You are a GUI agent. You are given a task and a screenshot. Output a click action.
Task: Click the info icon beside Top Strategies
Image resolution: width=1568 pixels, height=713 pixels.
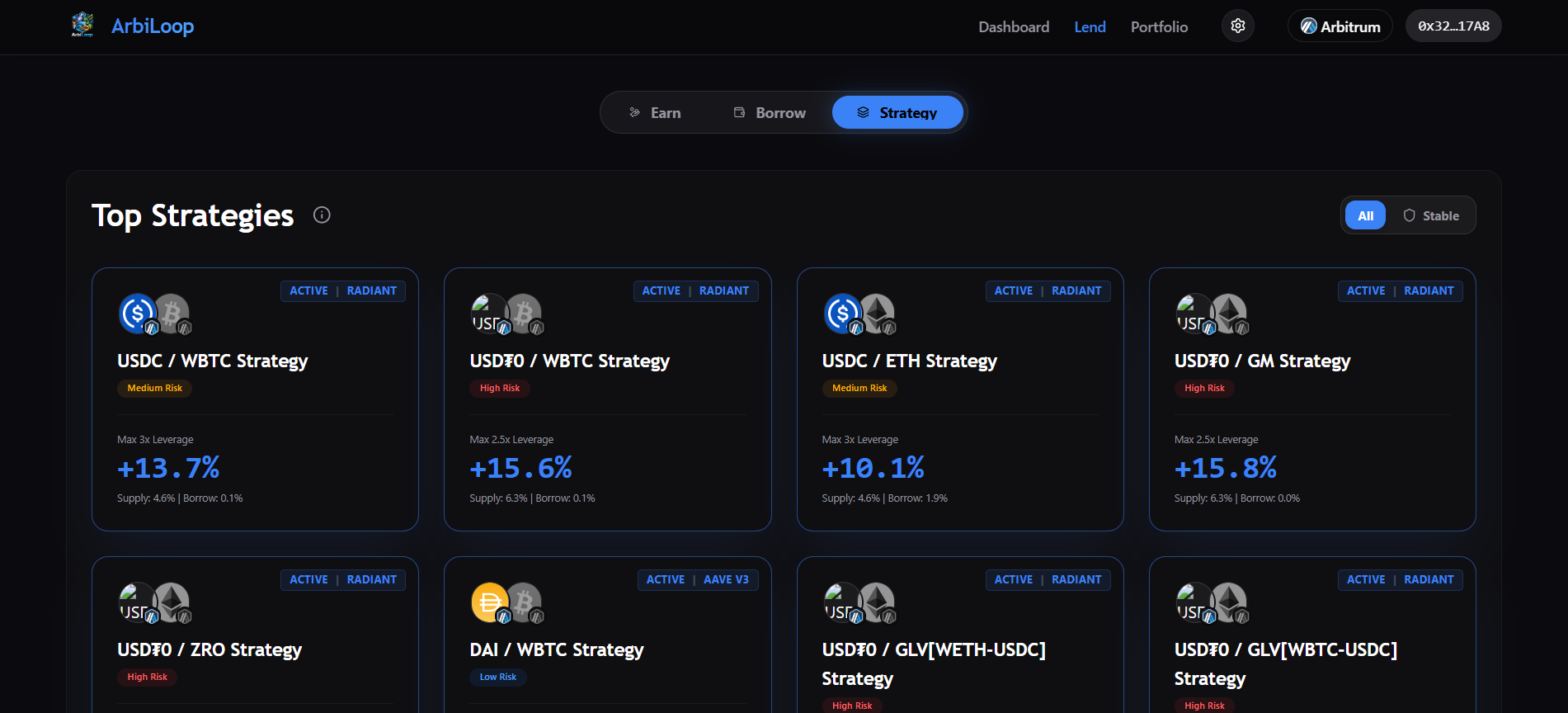click(322, 215)
